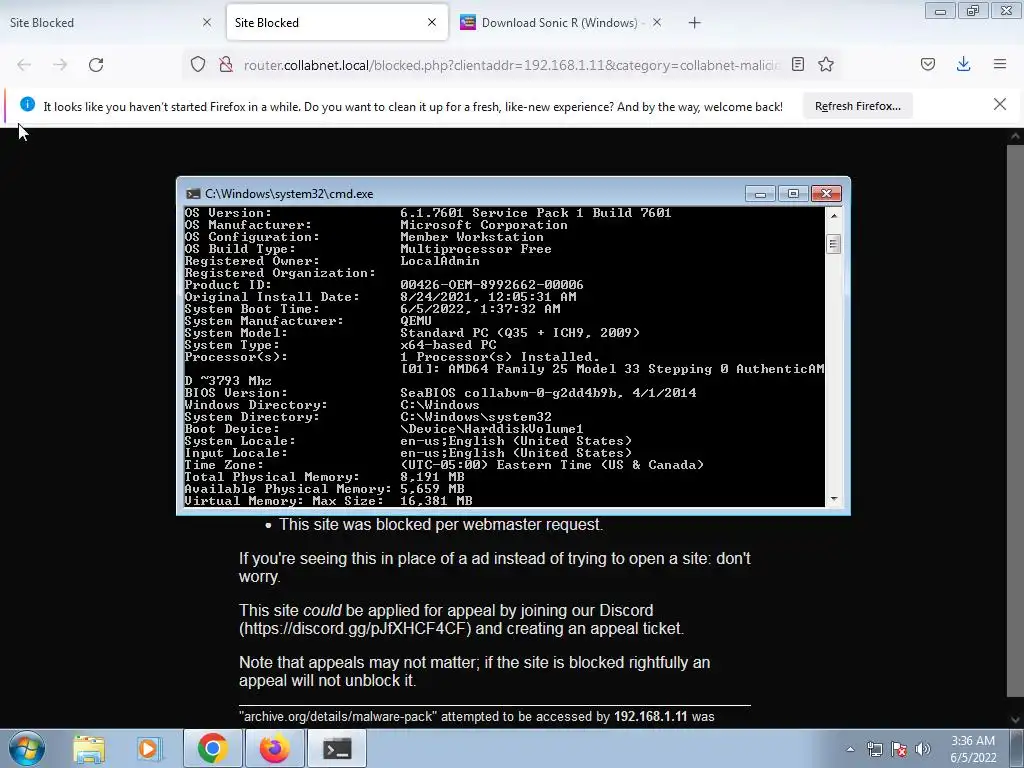Open the Firefox hamburger application menu

[1000, 64]
